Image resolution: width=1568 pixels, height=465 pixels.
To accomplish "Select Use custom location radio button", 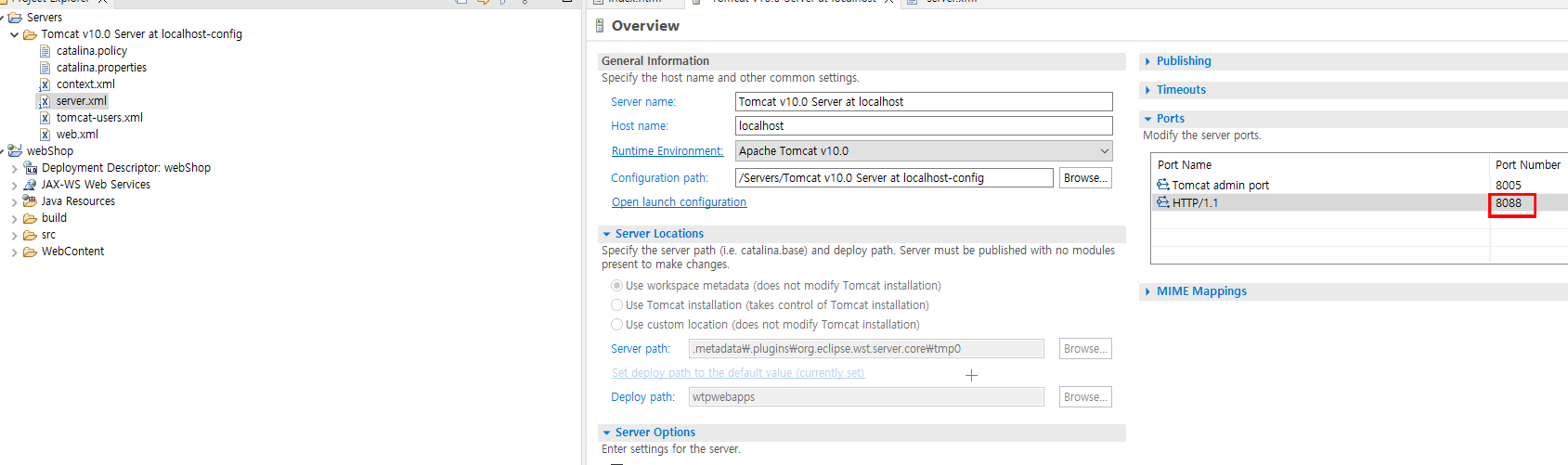I will tap(616, 325).
